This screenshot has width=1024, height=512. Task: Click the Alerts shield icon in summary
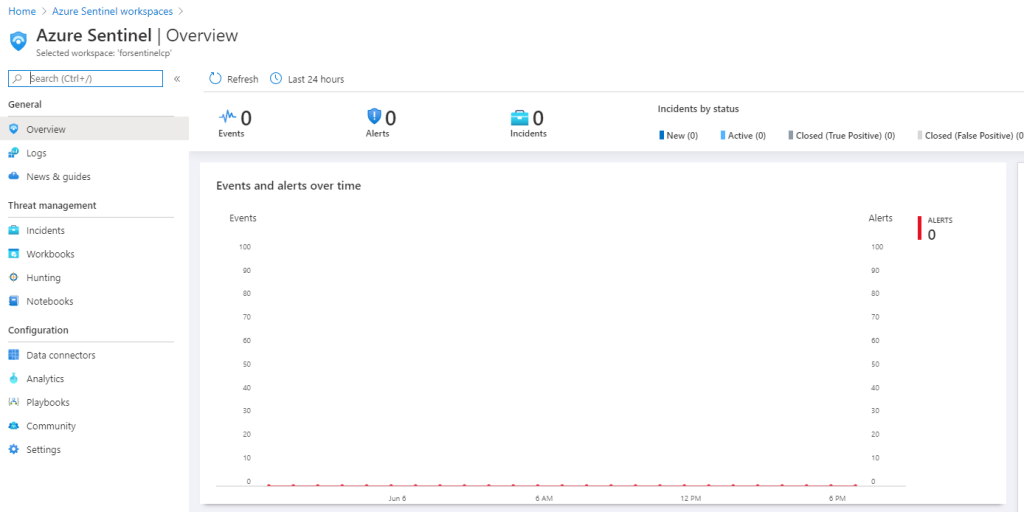(374, 116)
